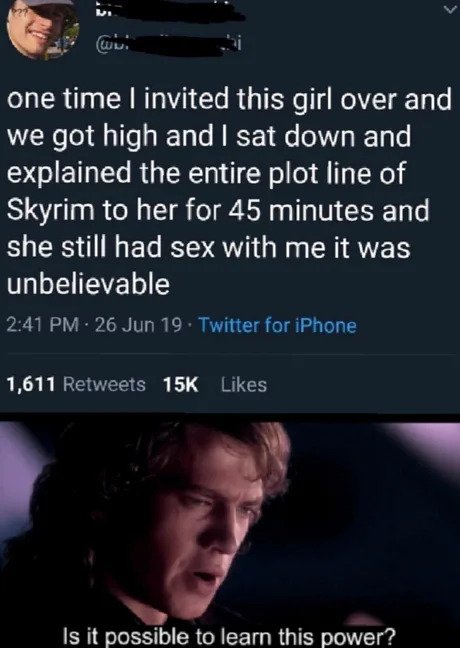Viewport: 460px width, 648px height.
Task: Click the word unbelievable in the tweet
Action: (x=88, y=284)
